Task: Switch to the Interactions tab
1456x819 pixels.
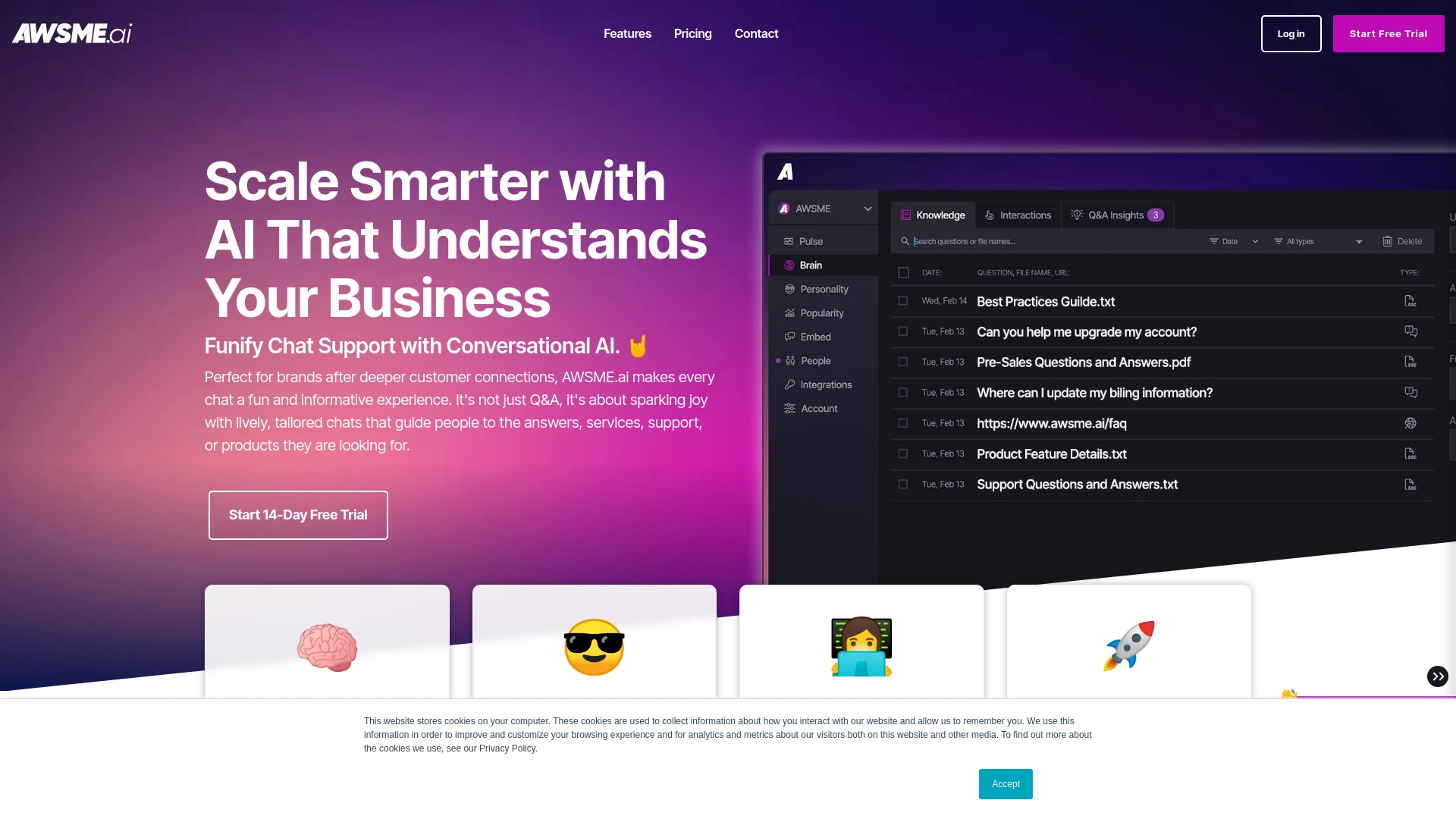Action: pyautogui.click(x=1018, y=214)
